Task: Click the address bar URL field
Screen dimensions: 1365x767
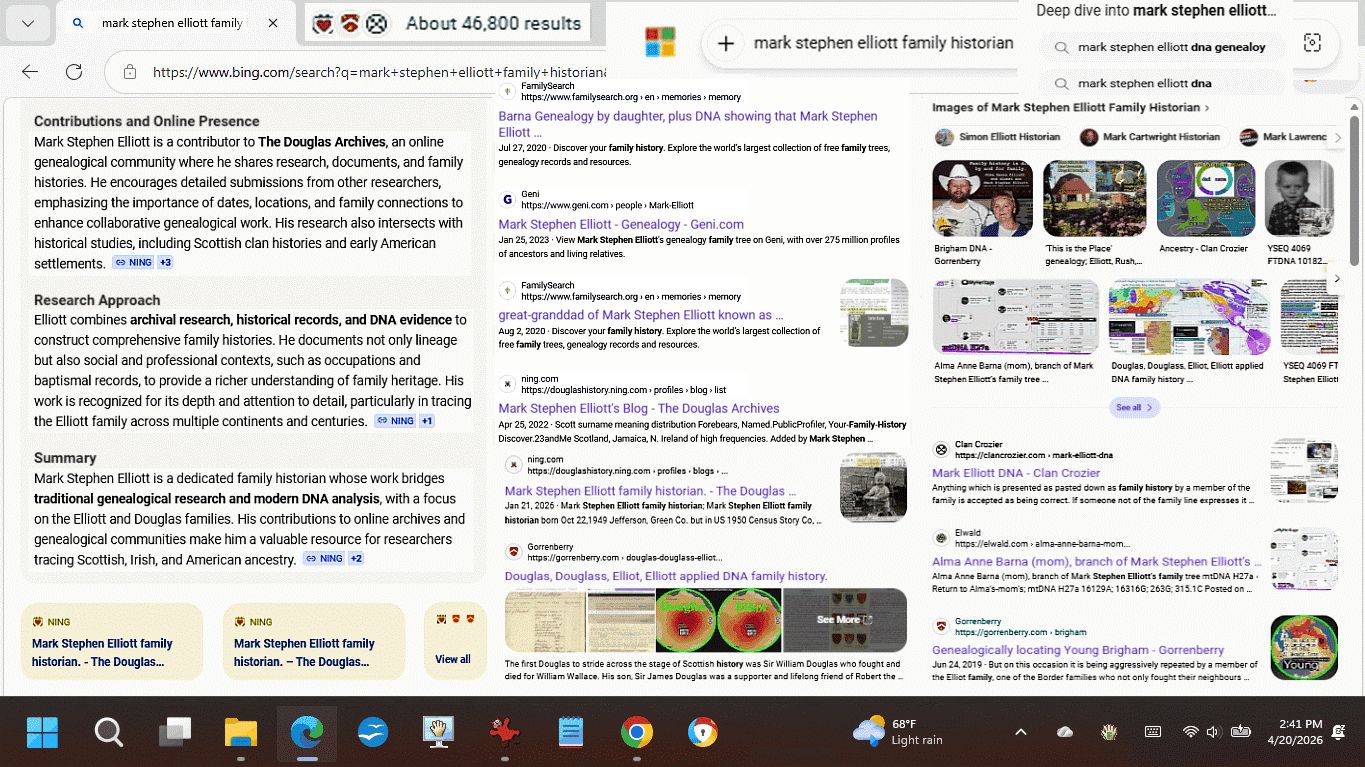Action: [380, 72]
